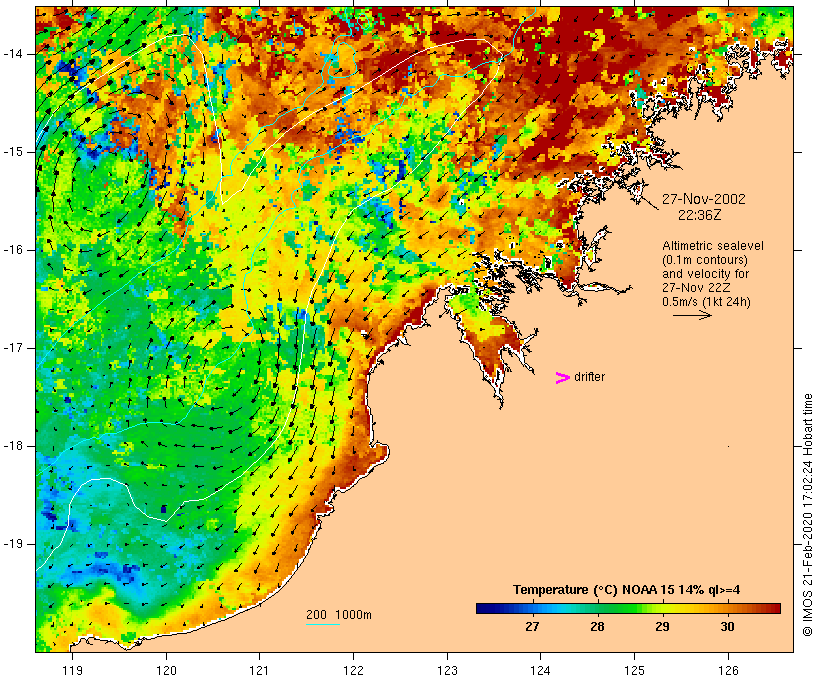Screen dimensions: 820x680
Task: Click latitude axis label -15
Action: (13, 152)
